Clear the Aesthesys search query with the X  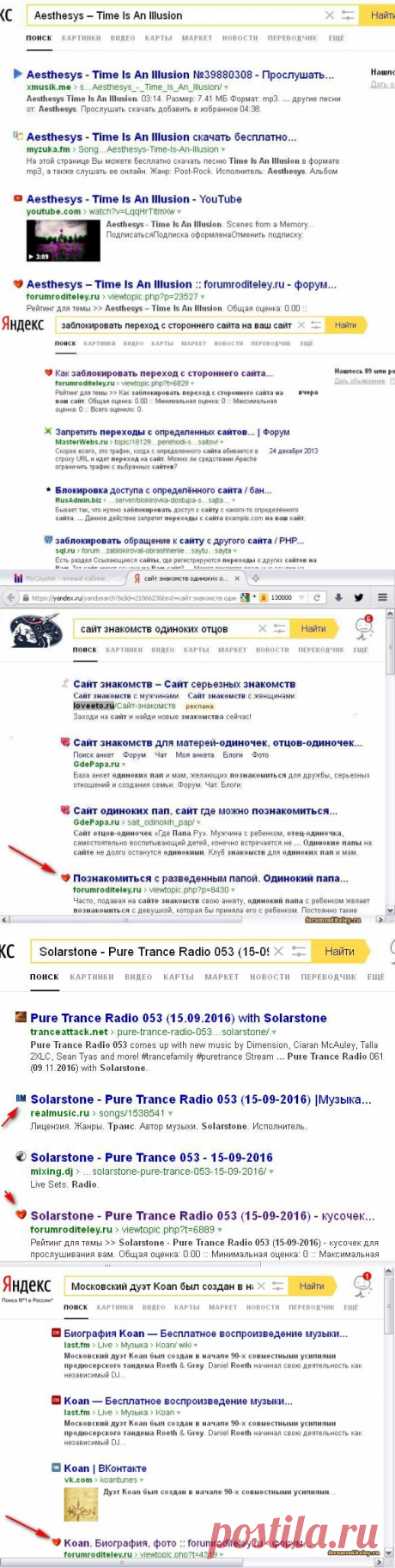click(330, 15)
